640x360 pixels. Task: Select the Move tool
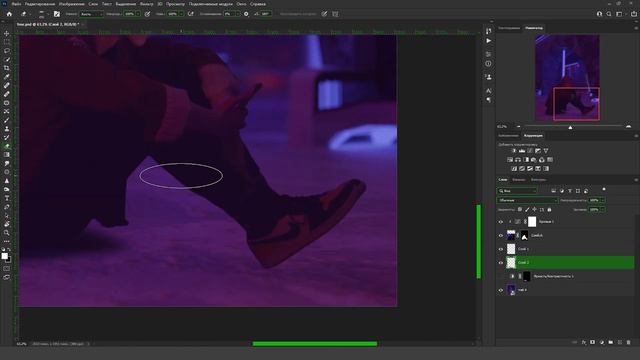[x=7, y=33]
